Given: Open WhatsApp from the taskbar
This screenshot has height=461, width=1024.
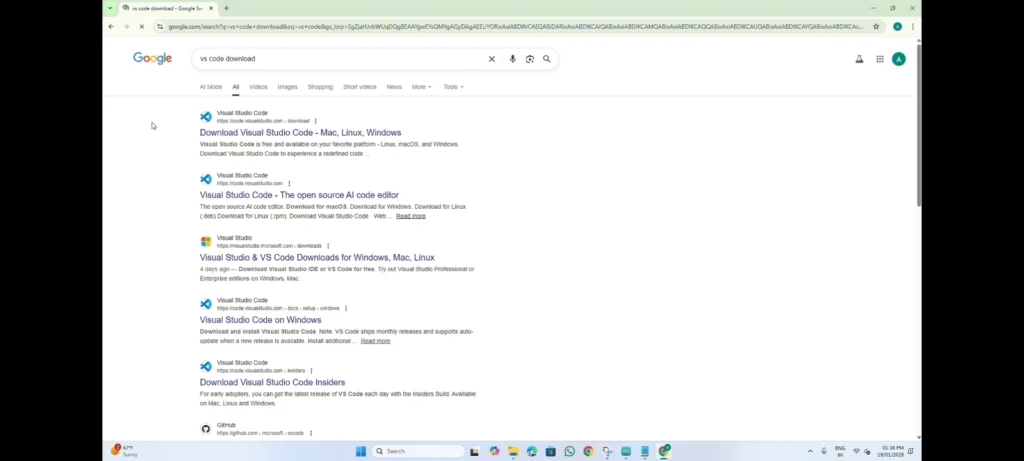Looking at the screenshot, I should tap(569, 451).
